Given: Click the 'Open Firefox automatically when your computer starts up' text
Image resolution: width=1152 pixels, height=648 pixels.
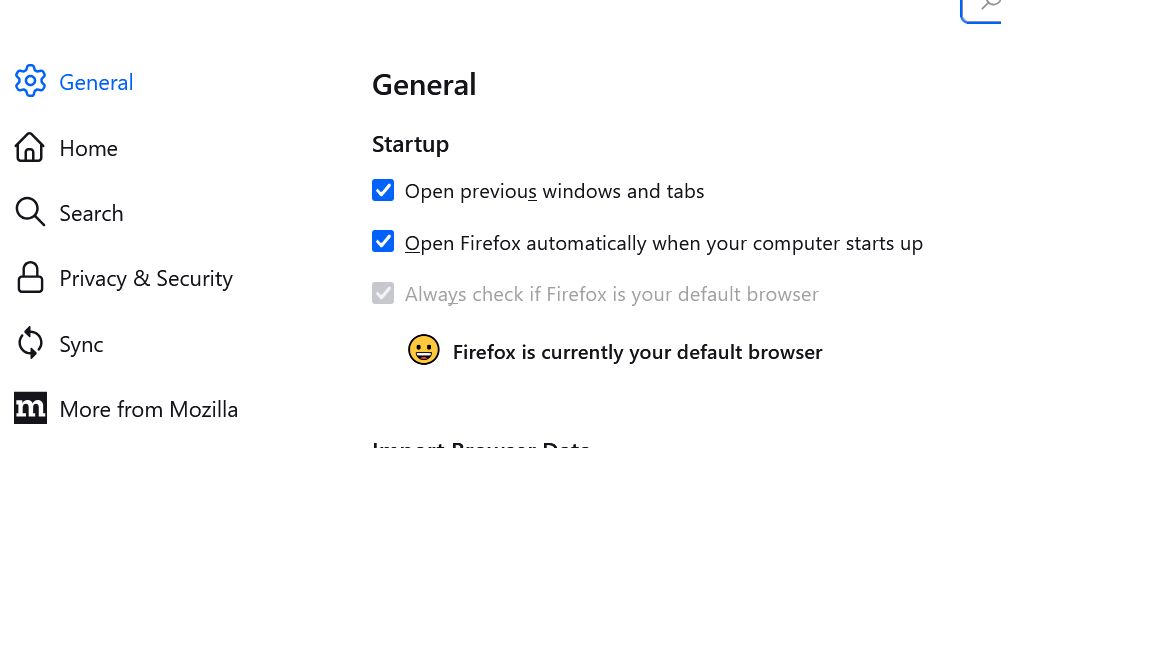Looking at the screenshot, I should (663, 243).
